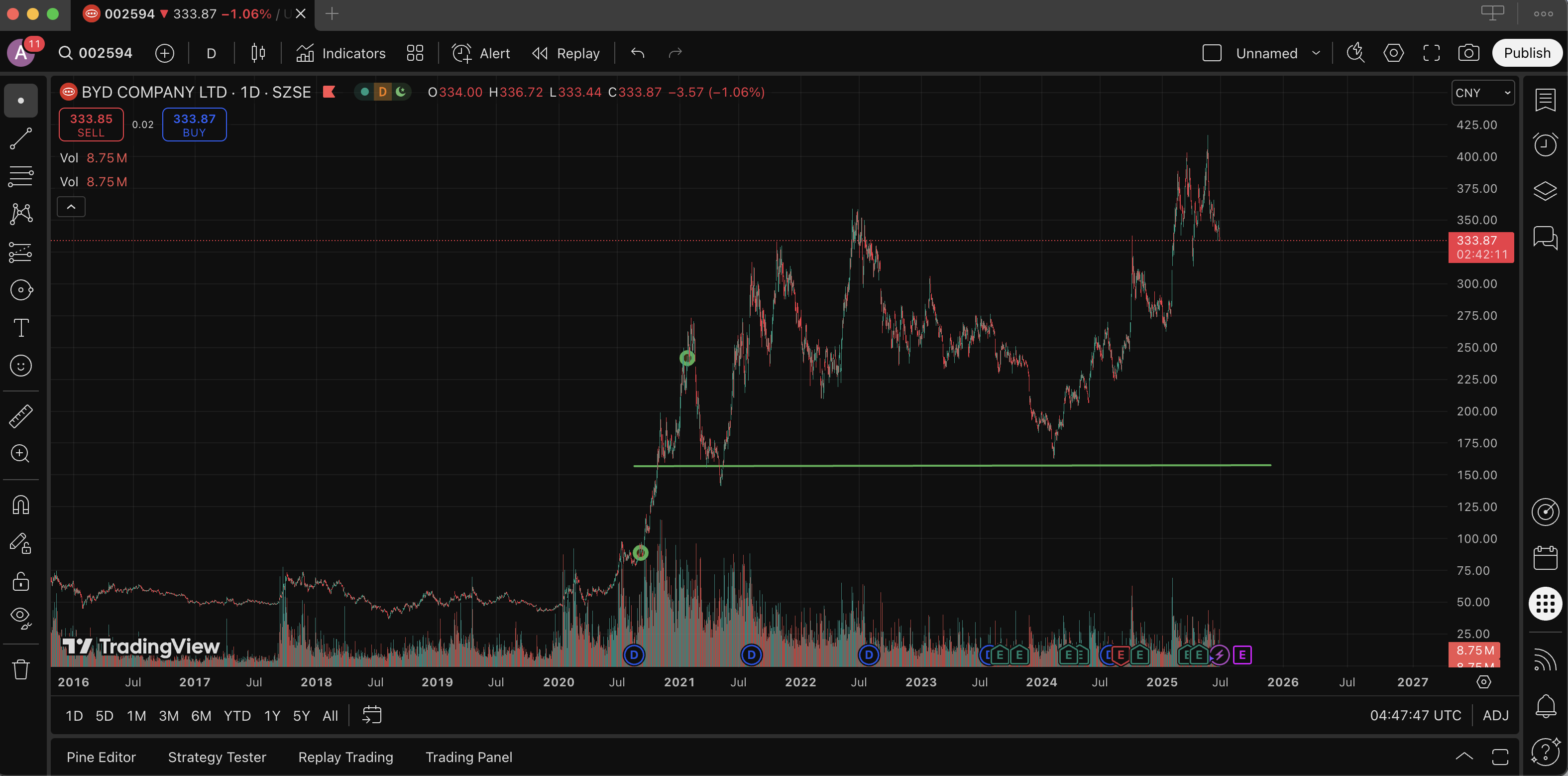
Task: Open the Alerts alarm clock panel
Action: (1545, 145)
